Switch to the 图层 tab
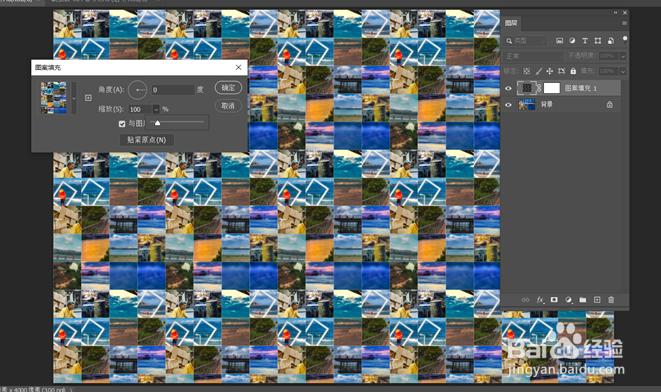The width and height of the screenshot is (661, 392). point(511,23)
